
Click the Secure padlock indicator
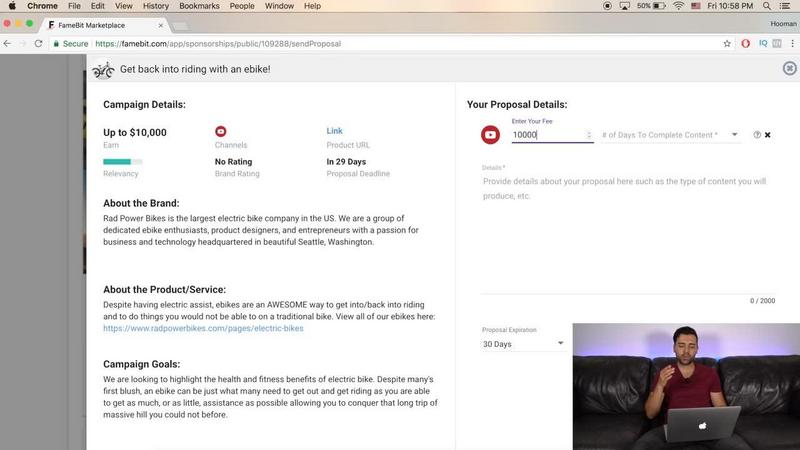pyautogui.click(x=70, y=44)
